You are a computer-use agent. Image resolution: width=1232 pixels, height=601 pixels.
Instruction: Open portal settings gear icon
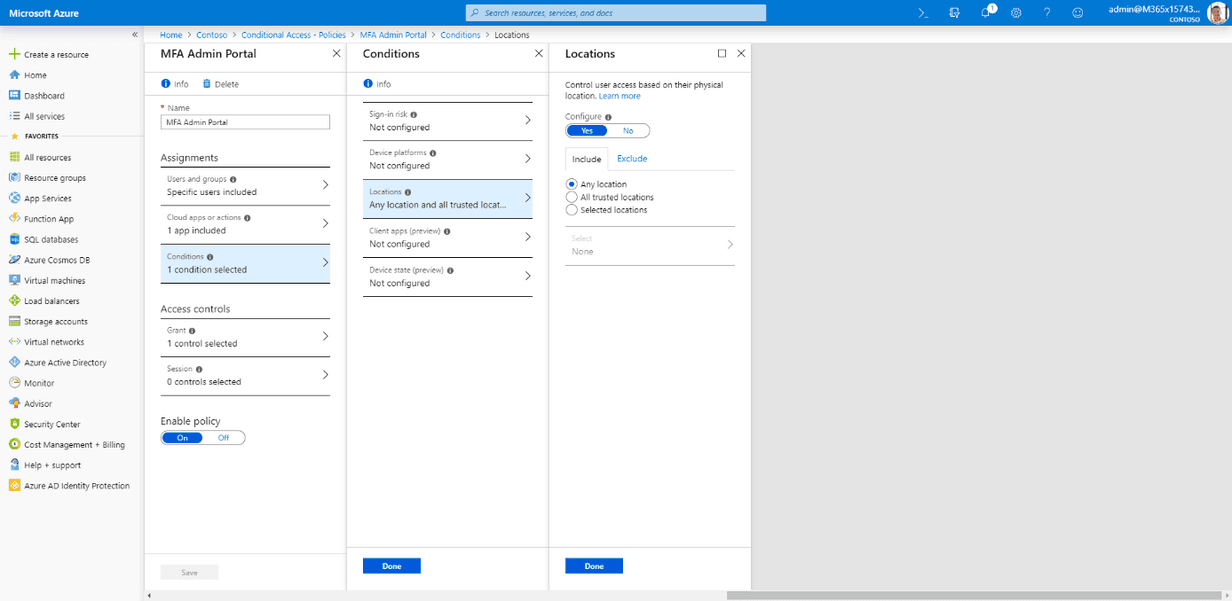[x=1016, y=13]
